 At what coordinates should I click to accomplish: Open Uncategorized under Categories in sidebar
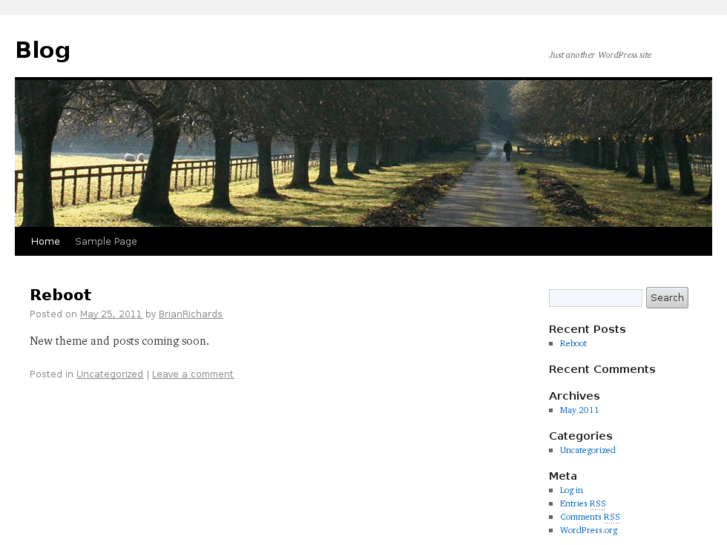[x=587, y=450]
